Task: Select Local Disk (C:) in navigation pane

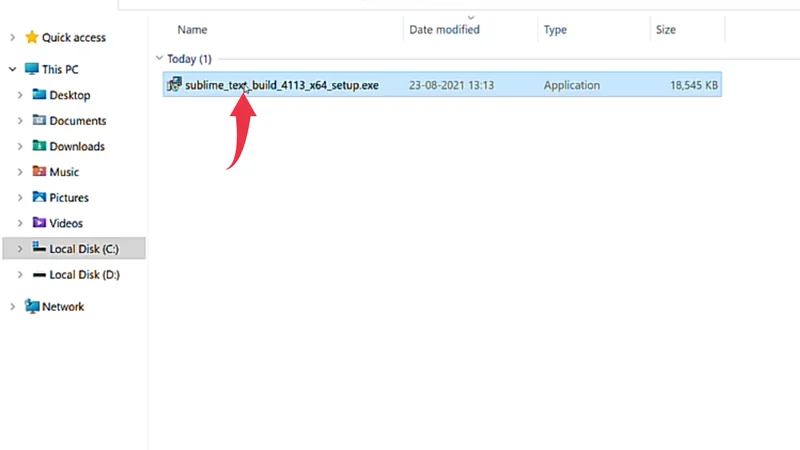Action: point(84,248)
